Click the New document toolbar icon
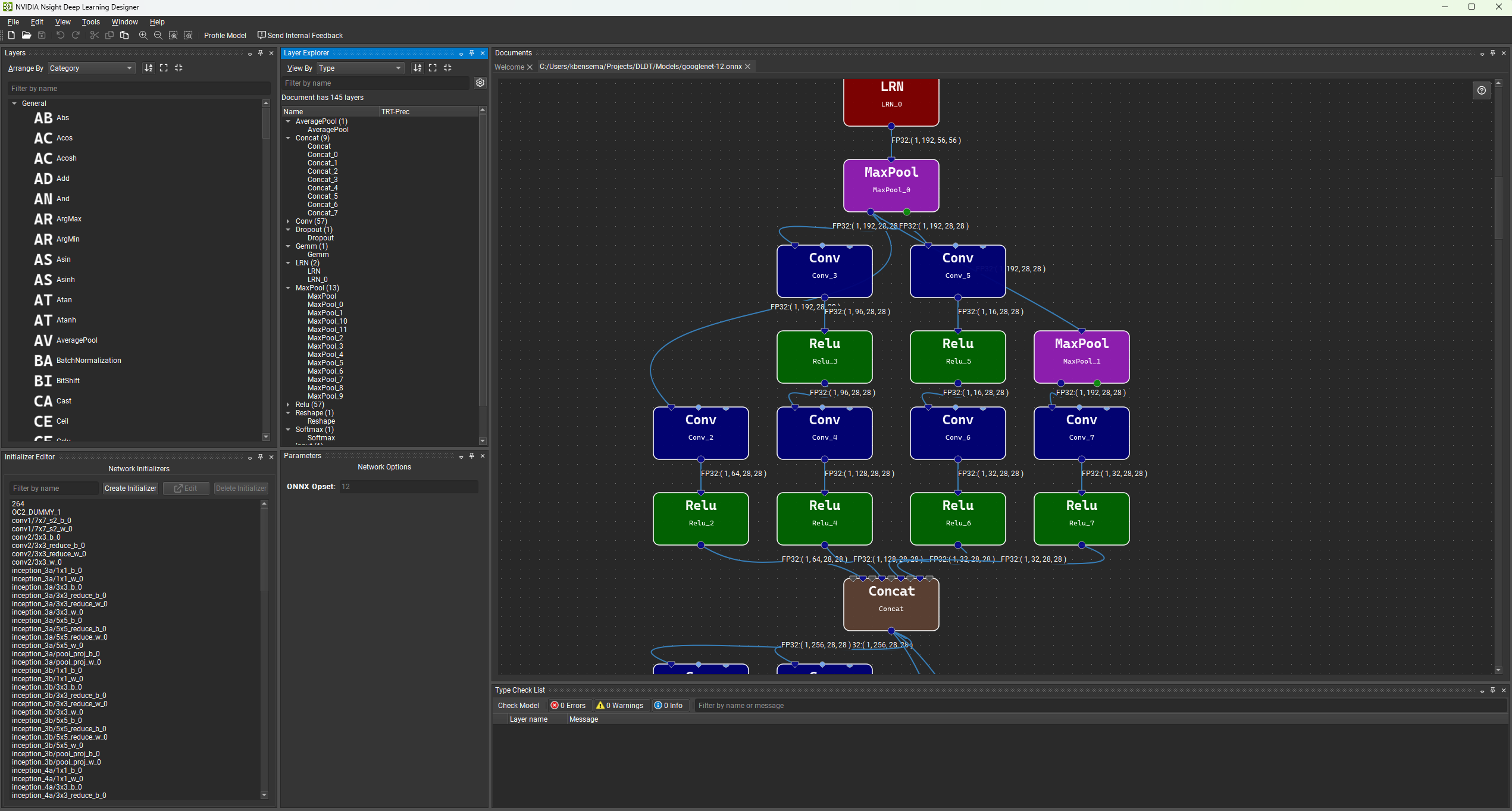This screenshot has height=811, width=1512. tap(11, 35)
